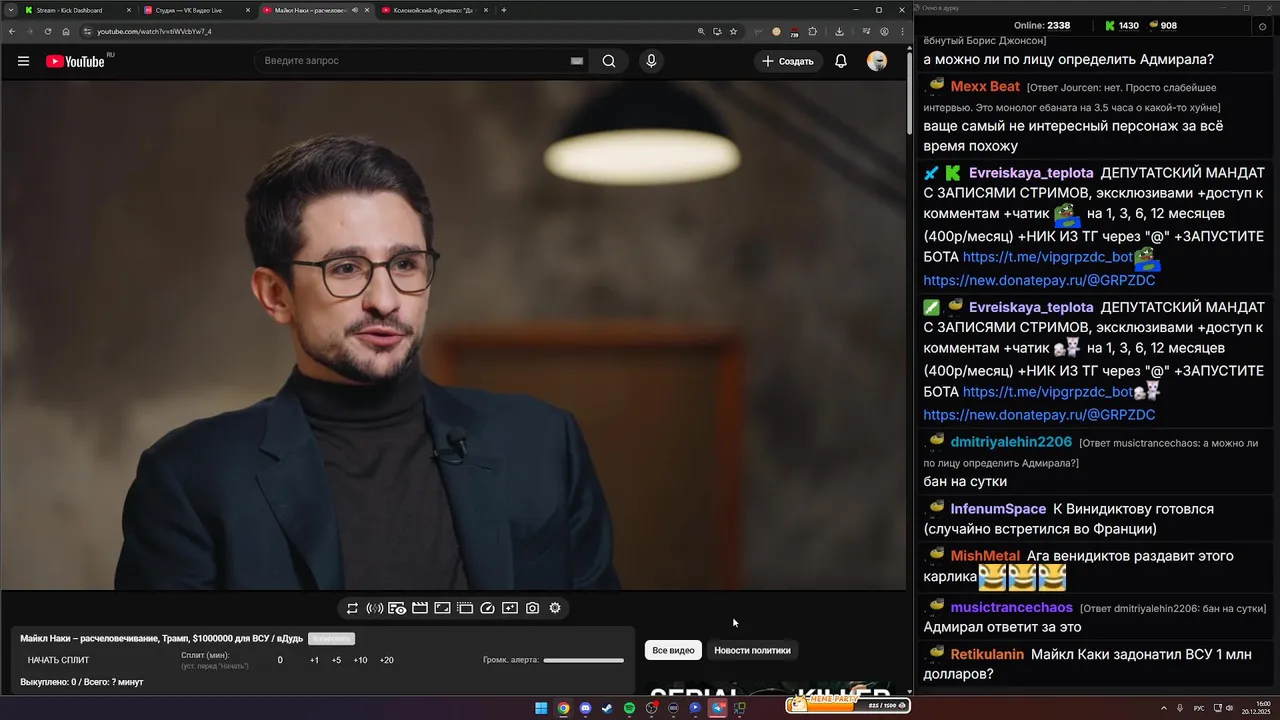Click the card with eye icon

tap(397, 608)
